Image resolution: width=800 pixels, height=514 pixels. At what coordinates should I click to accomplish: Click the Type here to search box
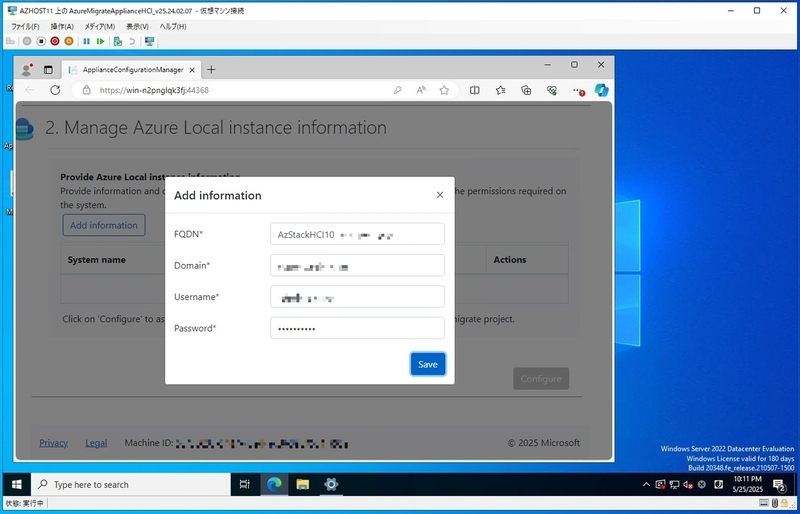131,484
